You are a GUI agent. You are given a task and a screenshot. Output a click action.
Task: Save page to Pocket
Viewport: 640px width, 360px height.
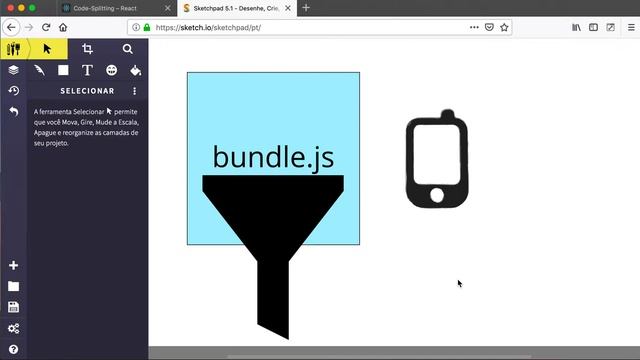tap(489, 27)
